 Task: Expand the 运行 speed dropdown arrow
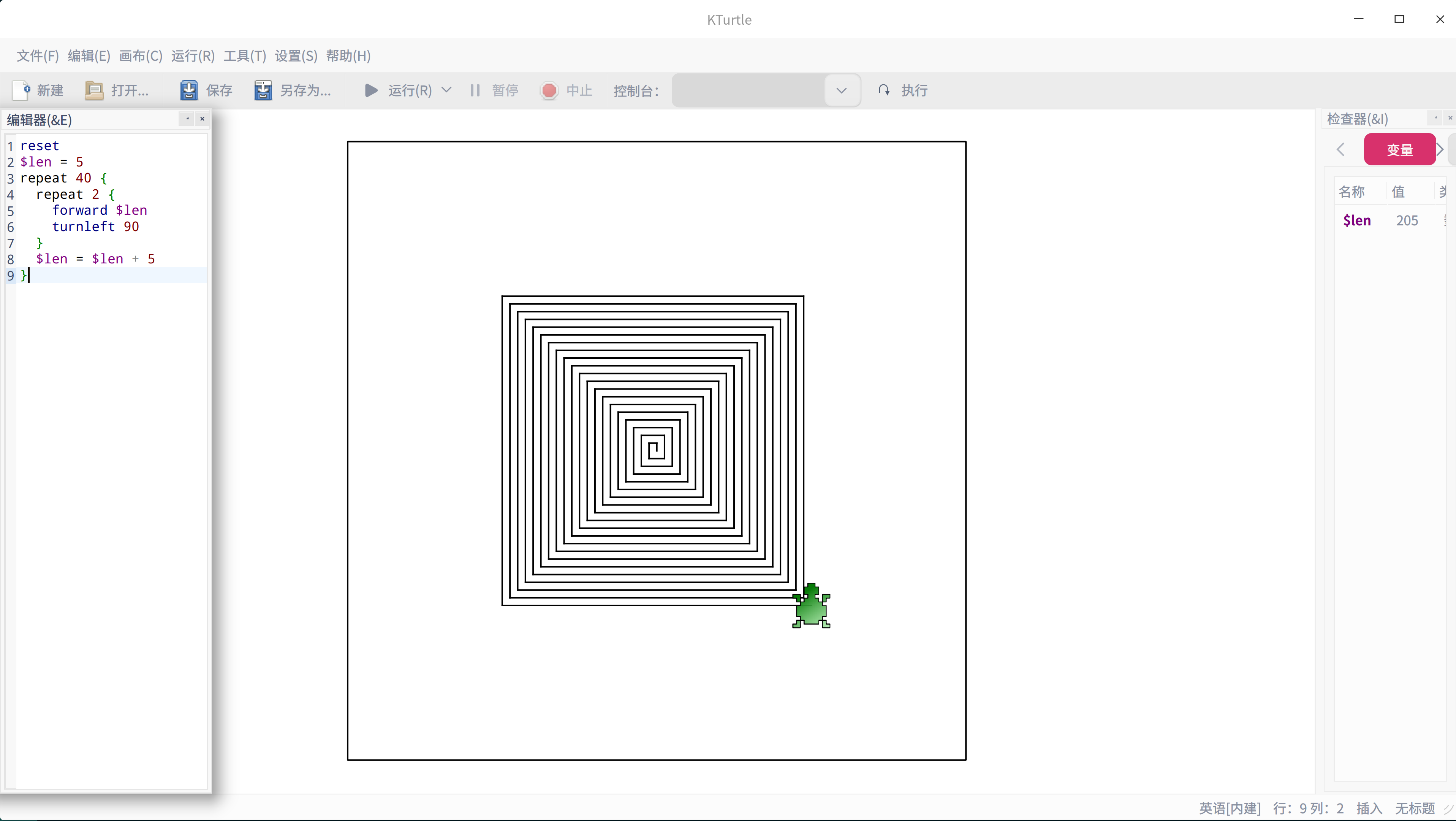click(446, 90)
